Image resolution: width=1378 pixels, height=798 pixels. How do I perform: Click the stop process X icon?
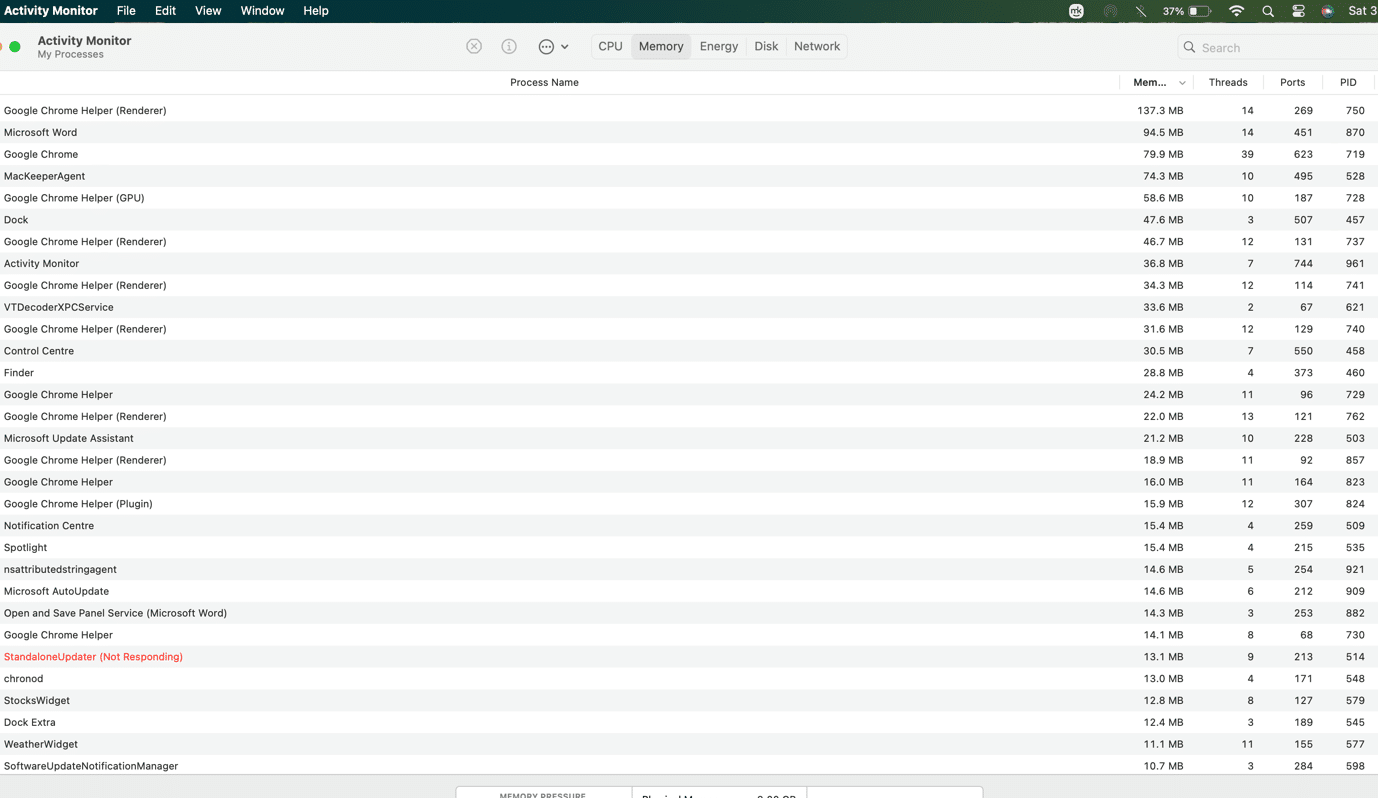[x=474, y=47]
